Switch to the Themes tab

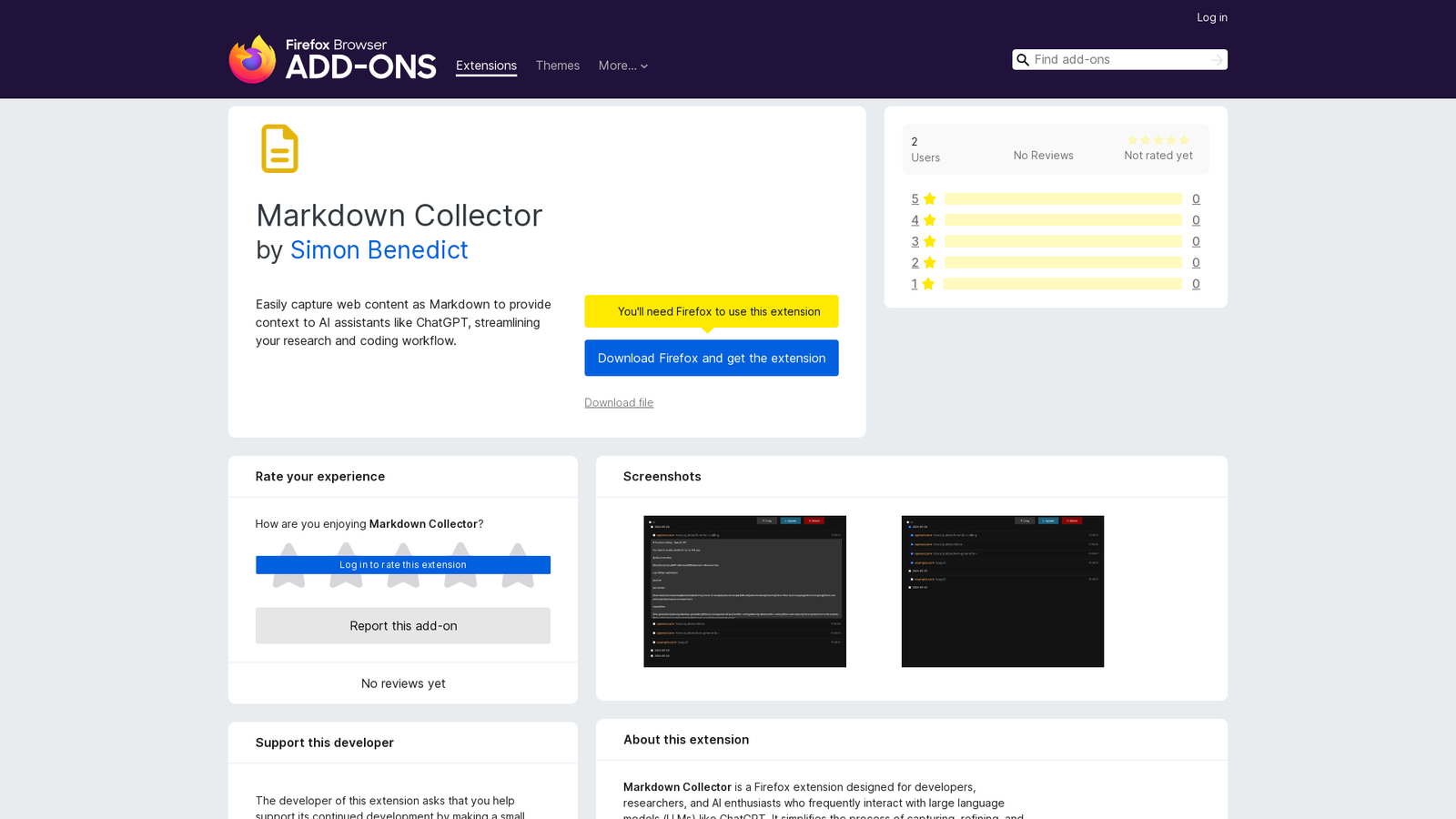click(558, 66)
